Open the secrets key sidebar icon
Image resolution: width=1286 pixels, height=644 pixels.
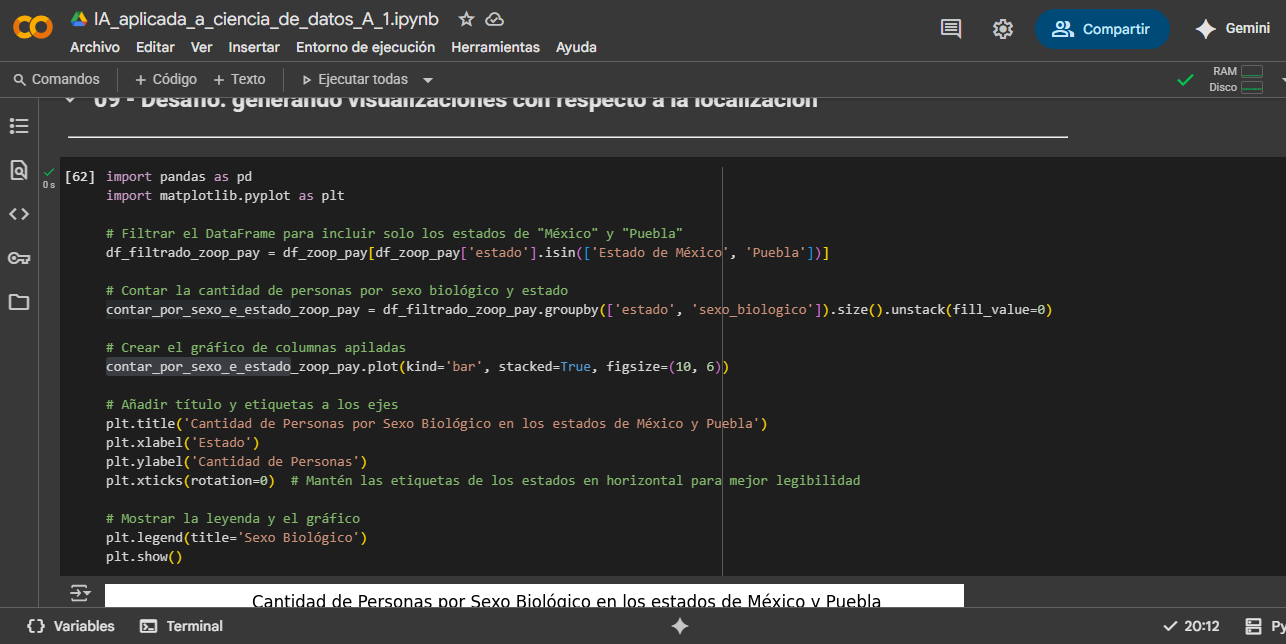[x=19, y=258]
